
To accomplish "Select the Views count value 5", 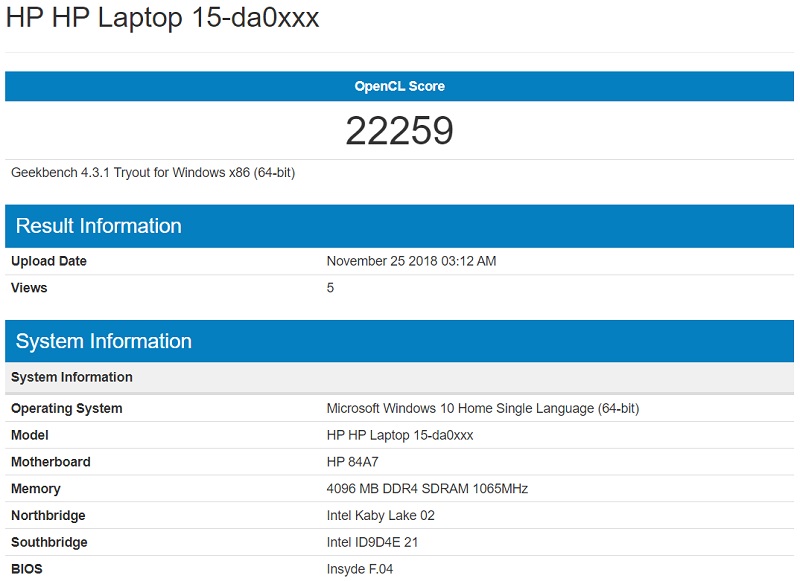I will 330,289.
